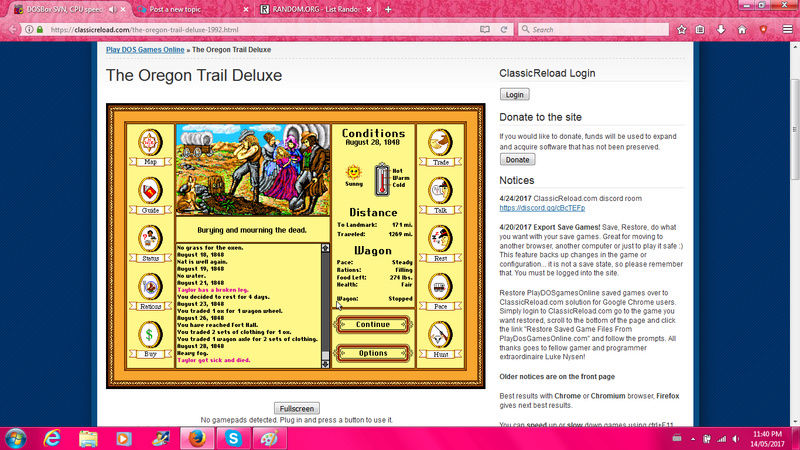Change Rations via plate icon

pos(150,287)
